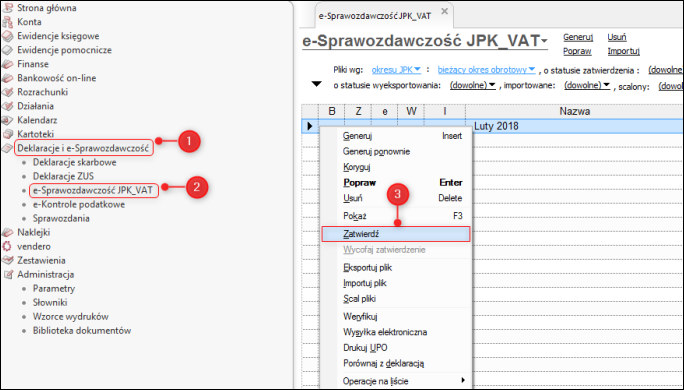Click the Usuń link in header
The image size is (684, 390).
(x=617, y=37)
